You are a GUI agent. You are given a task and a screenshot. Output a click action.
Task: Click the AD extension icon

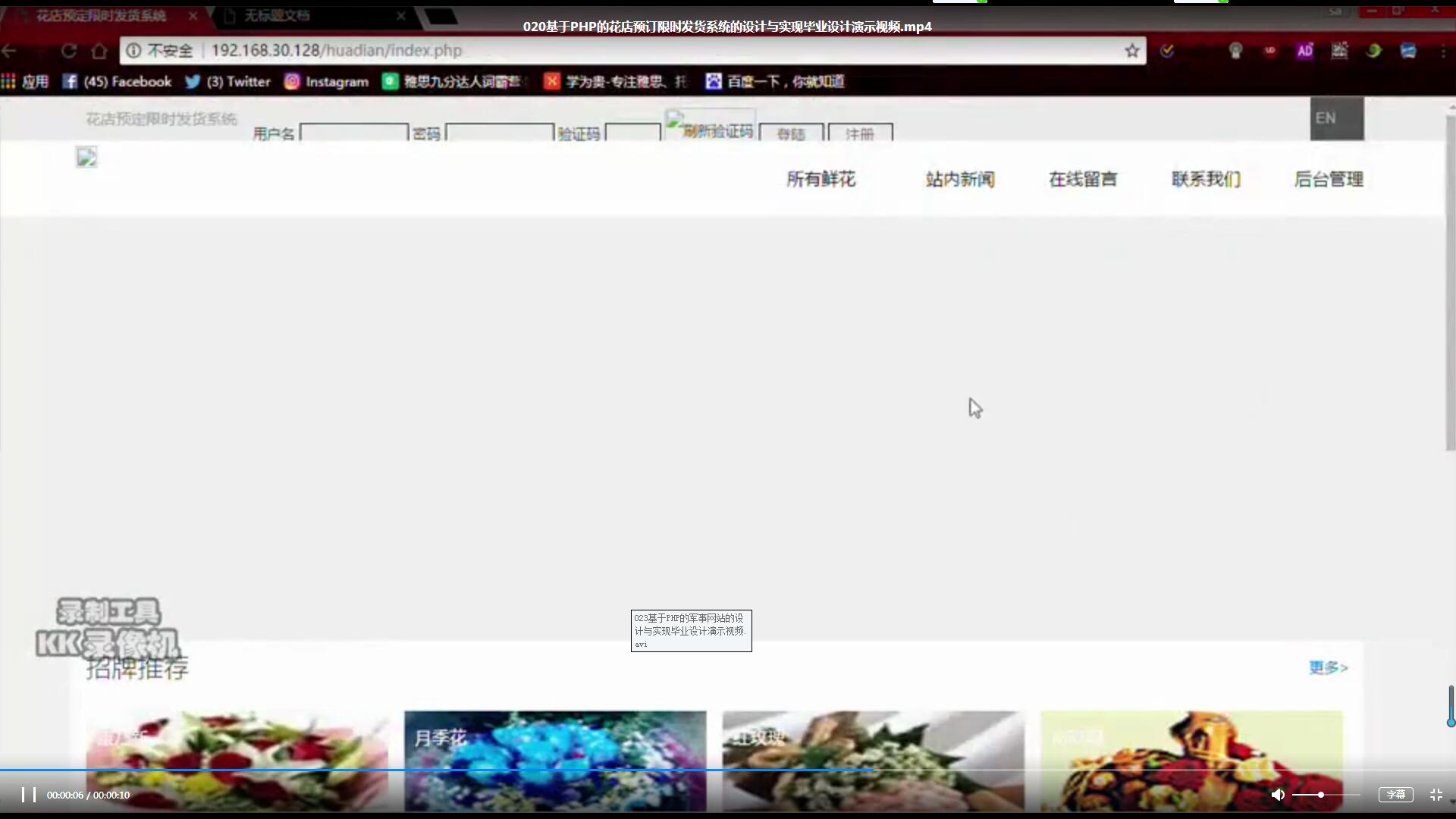[x=1305, y=51]
